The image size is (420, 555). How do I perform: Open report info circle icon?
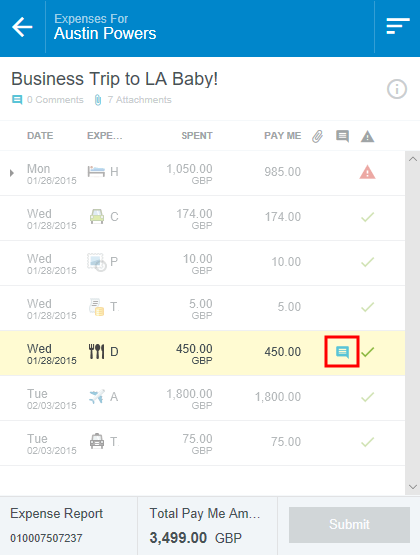(397, 89)
